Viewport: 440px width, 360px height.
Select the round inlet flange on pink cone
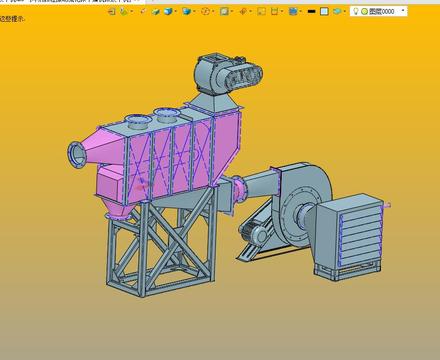click(x=76, y=155)
